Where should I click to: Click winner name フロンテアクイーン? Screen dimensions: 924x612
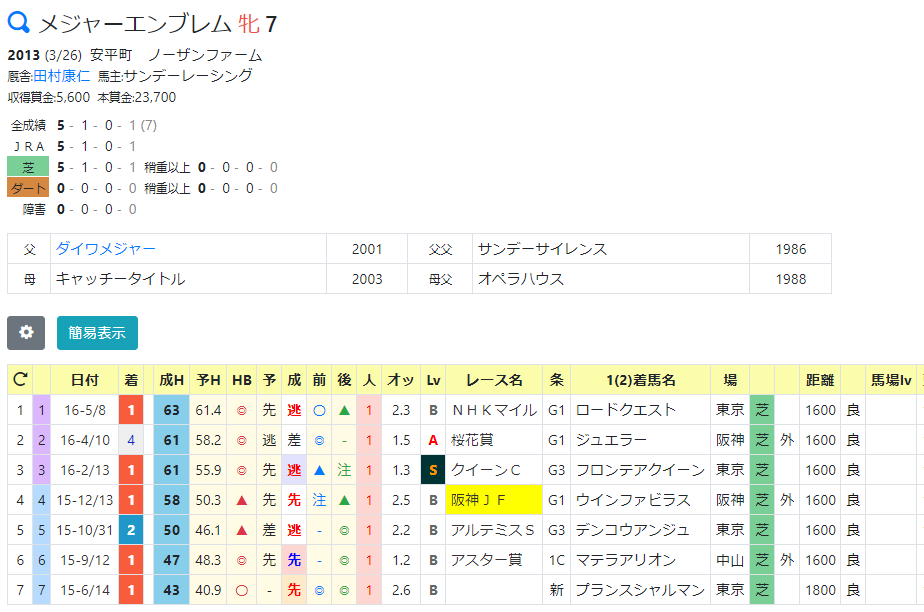tap(640, 470)
